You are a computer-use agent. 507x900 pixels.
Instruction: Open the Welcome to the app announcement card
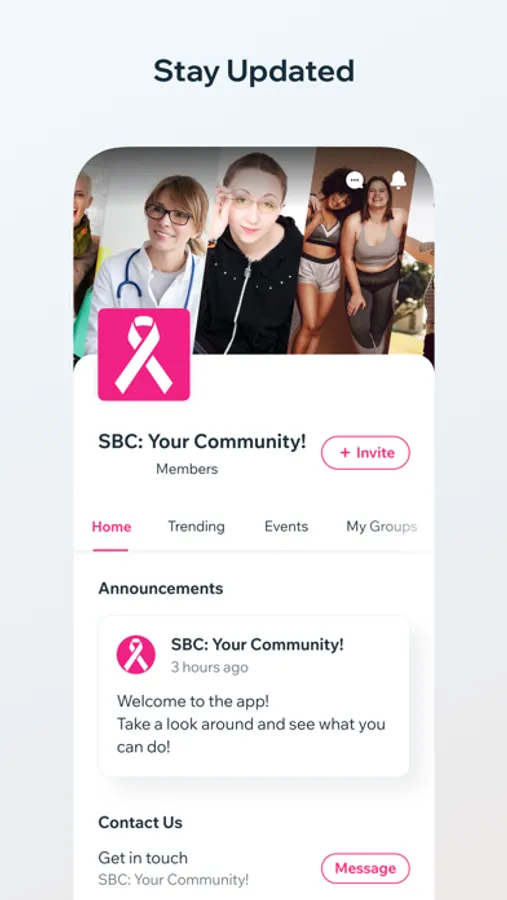(254, 696)
